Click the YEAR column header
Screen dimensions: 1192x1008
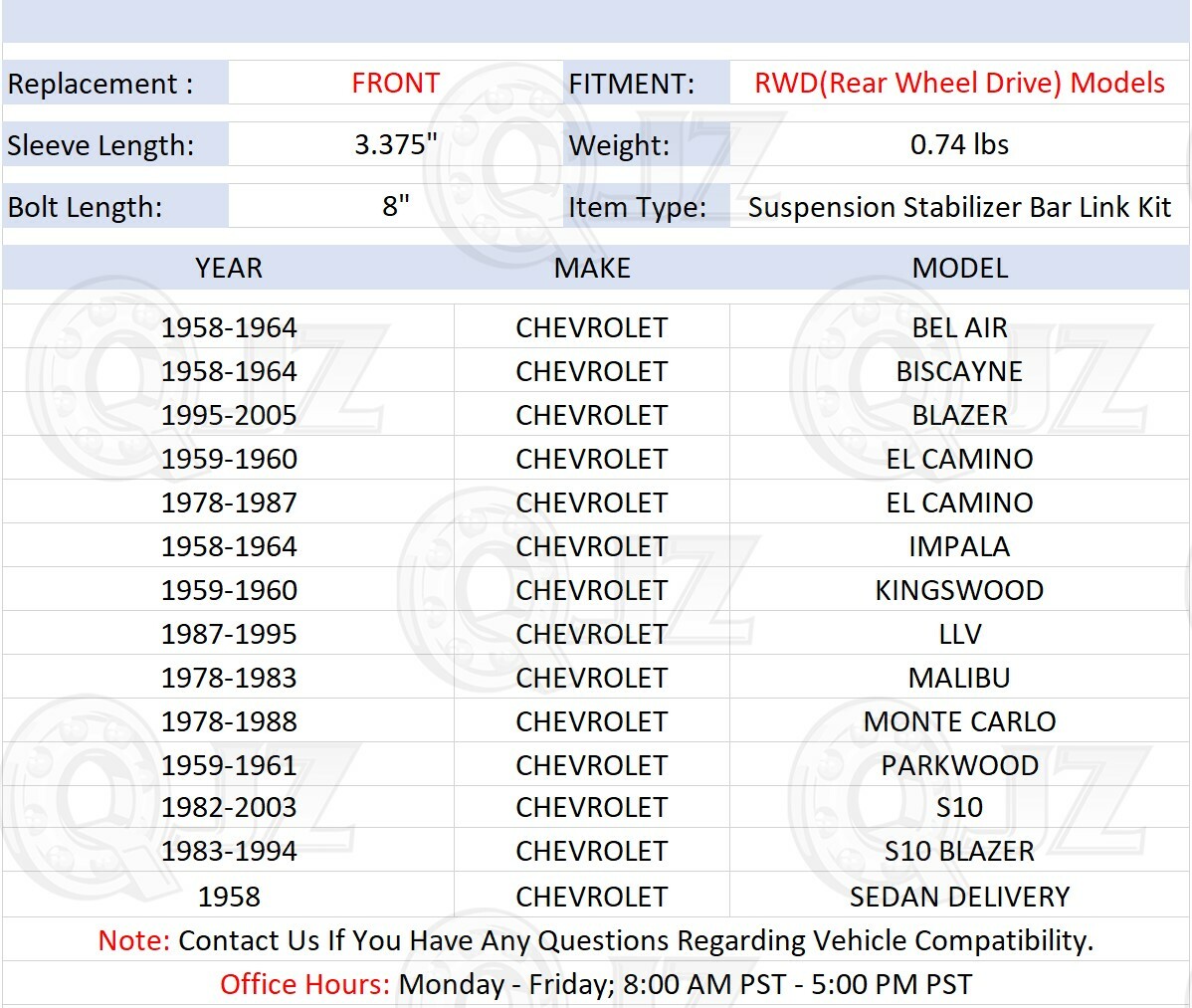click(x=229, y=268)
